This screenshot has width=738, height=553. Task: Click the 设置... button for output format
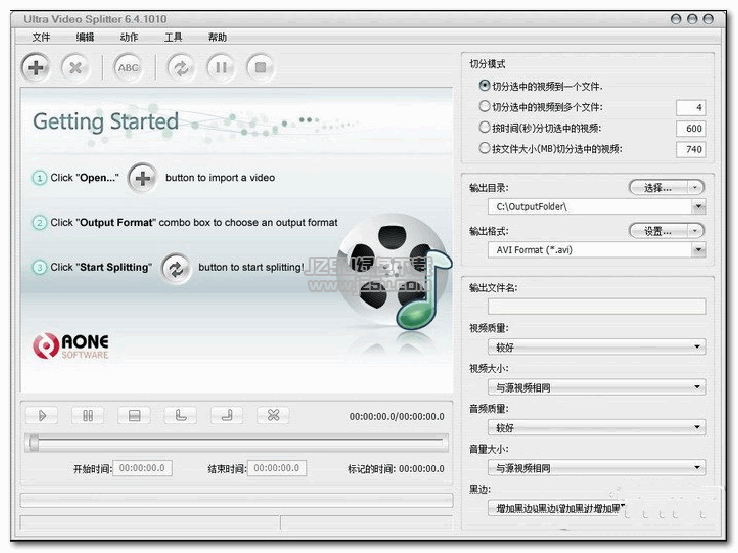pos(666,230)
